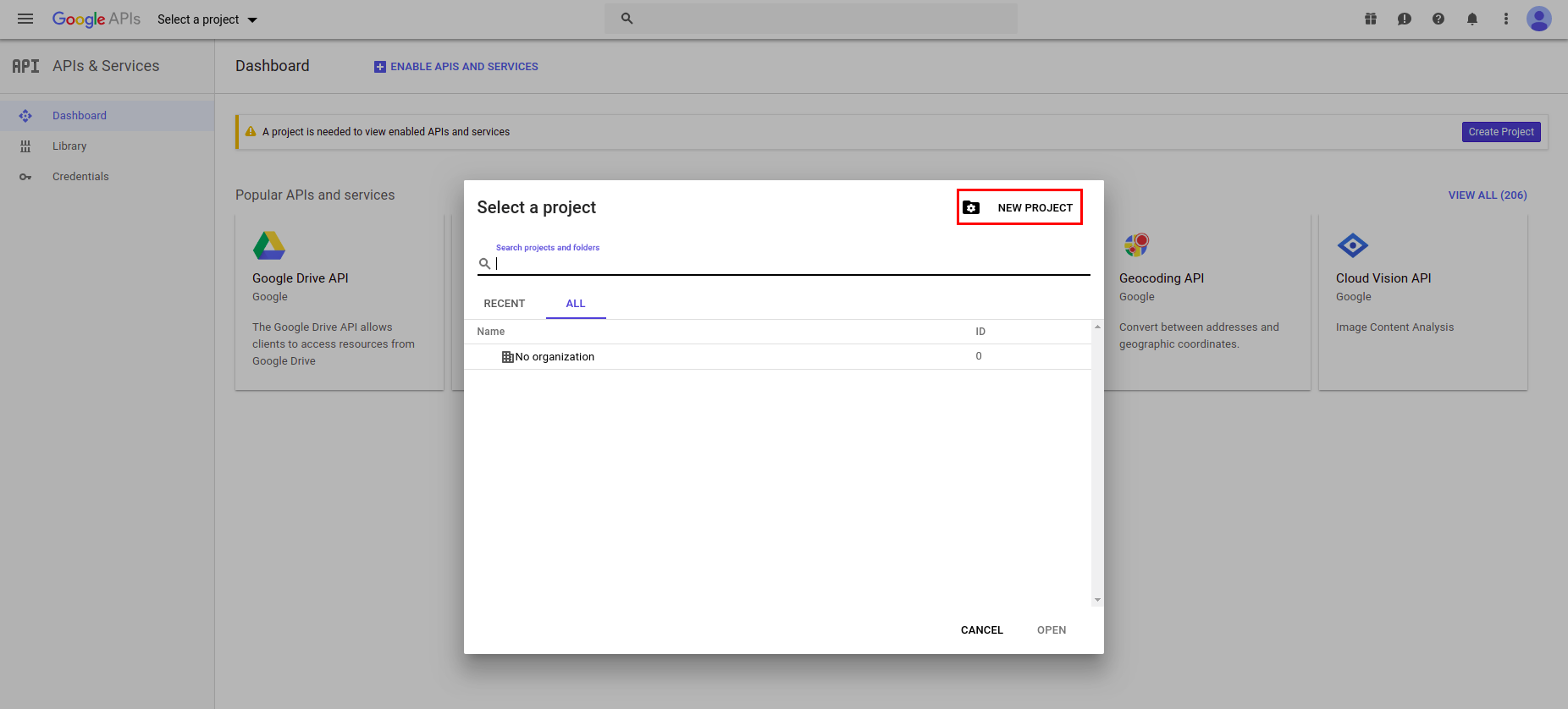Switch to the Recent tab
This screenshot has height=709, width=1568.
tap(505, 304)
